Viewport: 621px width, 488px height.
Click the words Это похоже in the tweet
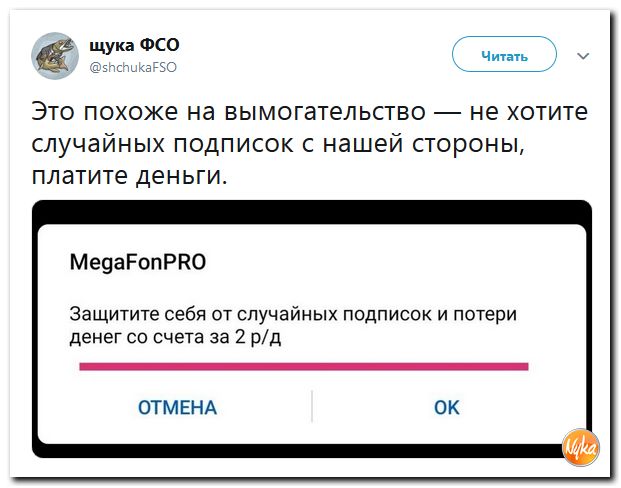click(x=95, y=109)
